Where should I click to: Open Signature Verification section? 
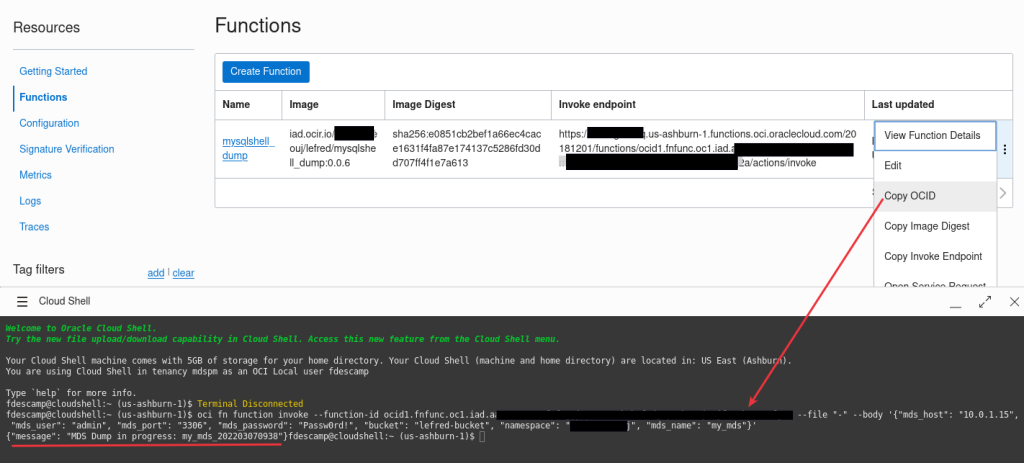(x=66, y=149)
